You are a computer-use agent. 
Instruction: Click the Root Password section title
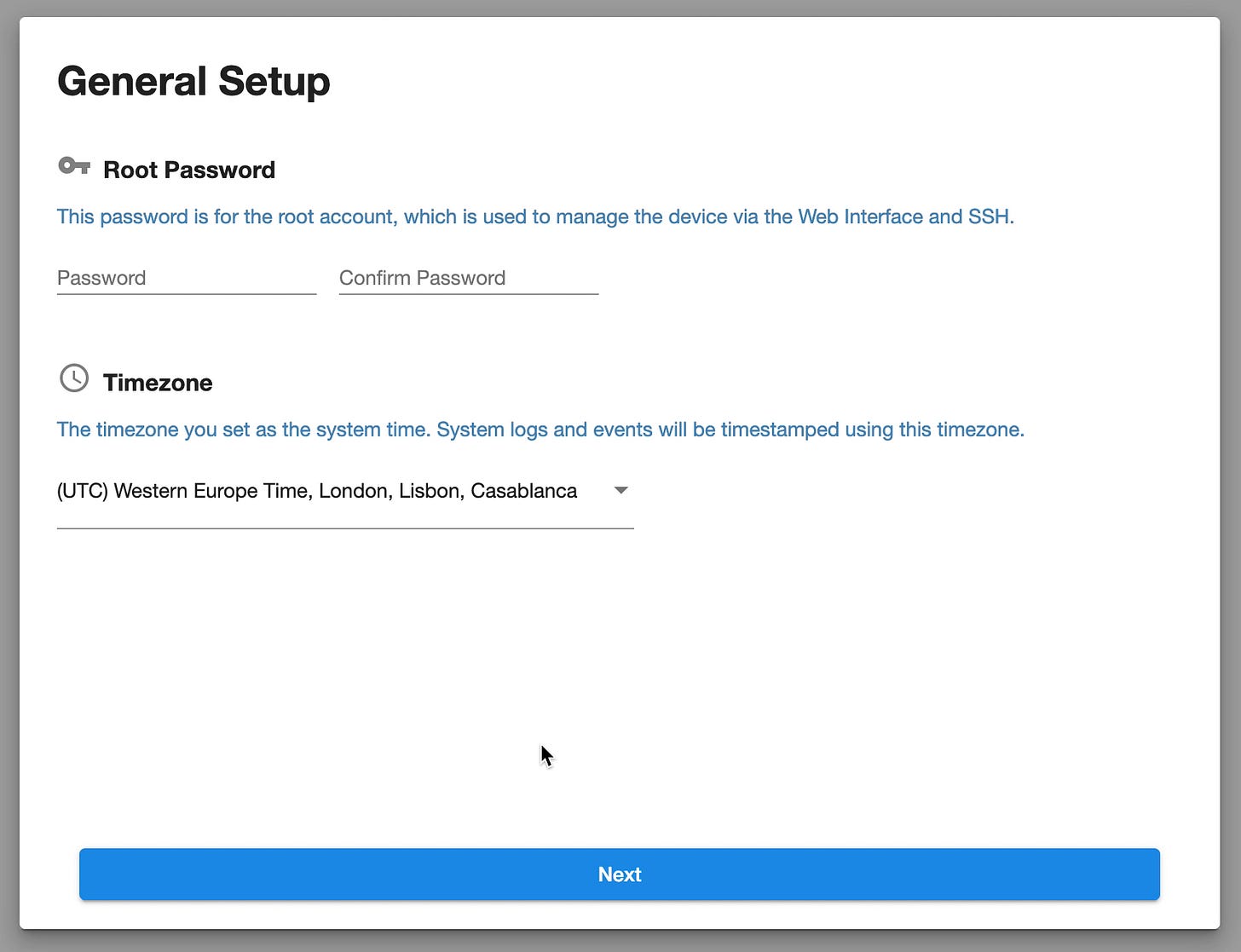(x=188, y=170)
